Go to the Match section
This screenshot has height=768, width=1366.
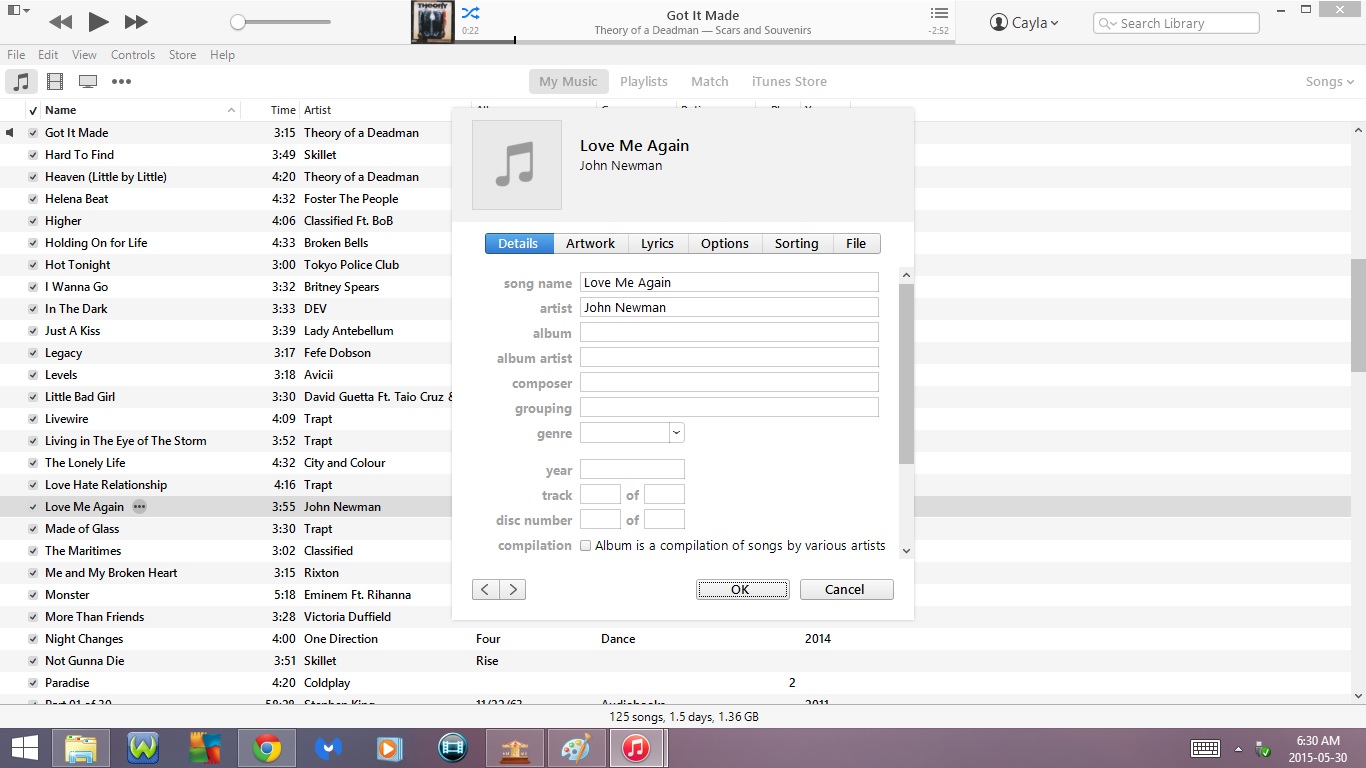tap(710, 82)
